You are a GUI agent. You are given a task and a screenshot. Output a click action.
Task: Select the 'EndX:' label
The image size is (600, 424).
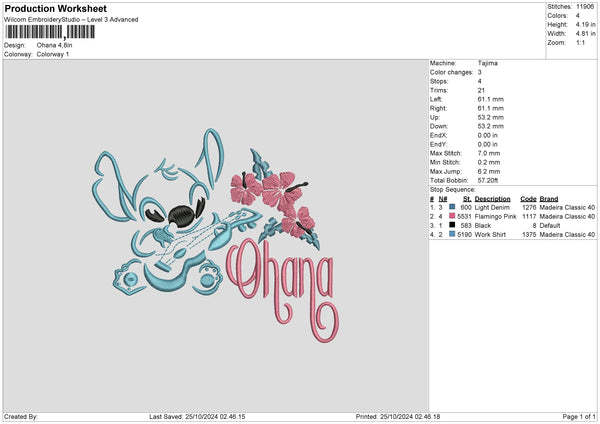[x=439, y=135]
